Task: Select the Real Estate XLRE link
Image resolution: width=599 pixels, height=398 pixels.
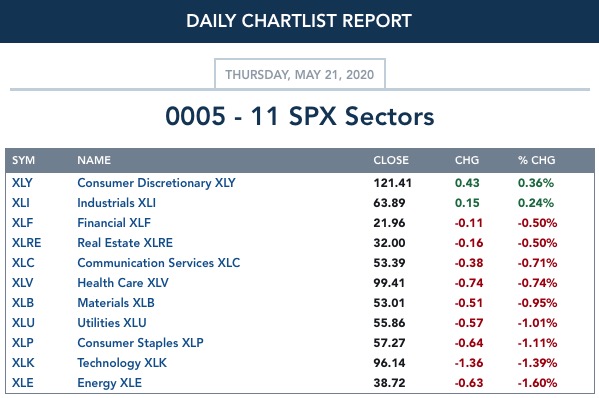Action: [125, 243]
